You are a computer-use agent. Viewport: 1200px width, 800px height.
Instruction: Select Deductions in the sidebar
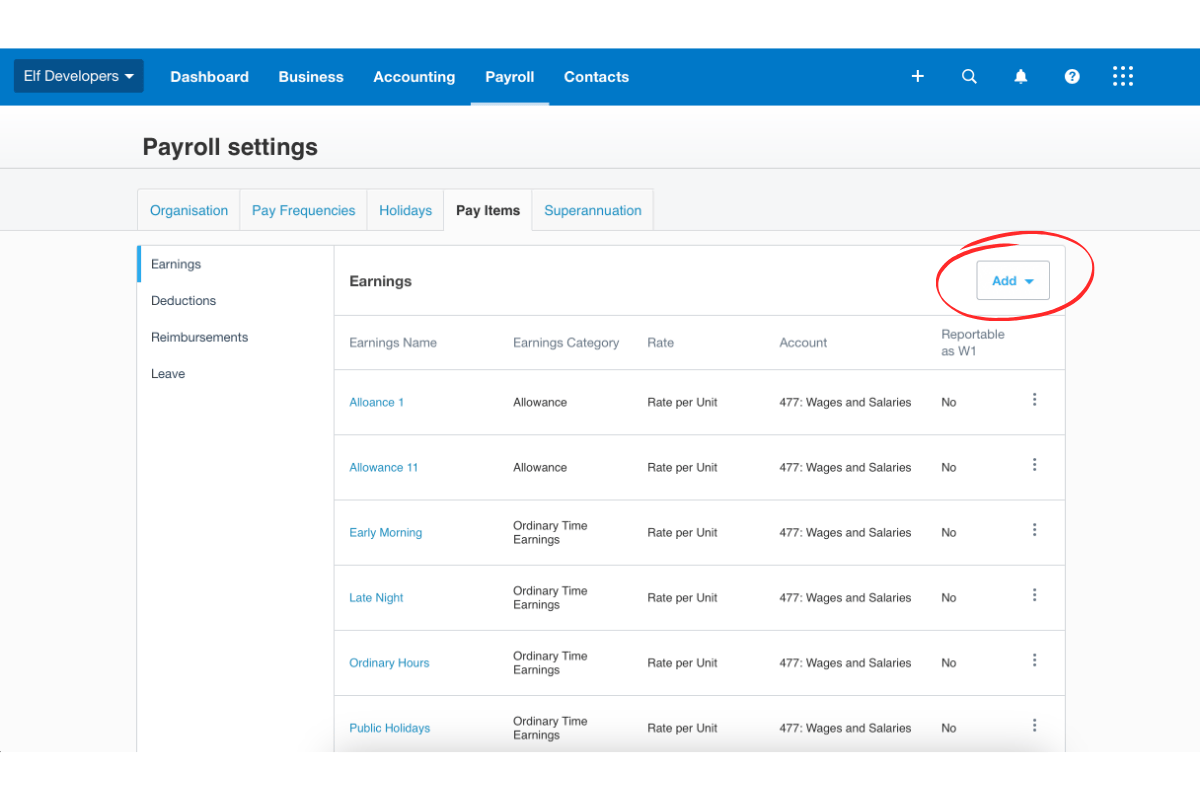[183, 300]
